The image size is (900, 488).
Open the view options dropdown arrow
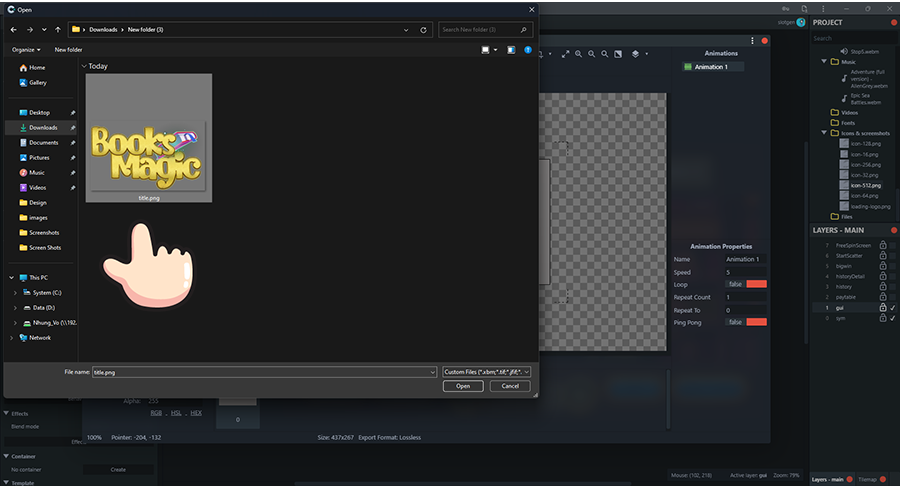495,50
